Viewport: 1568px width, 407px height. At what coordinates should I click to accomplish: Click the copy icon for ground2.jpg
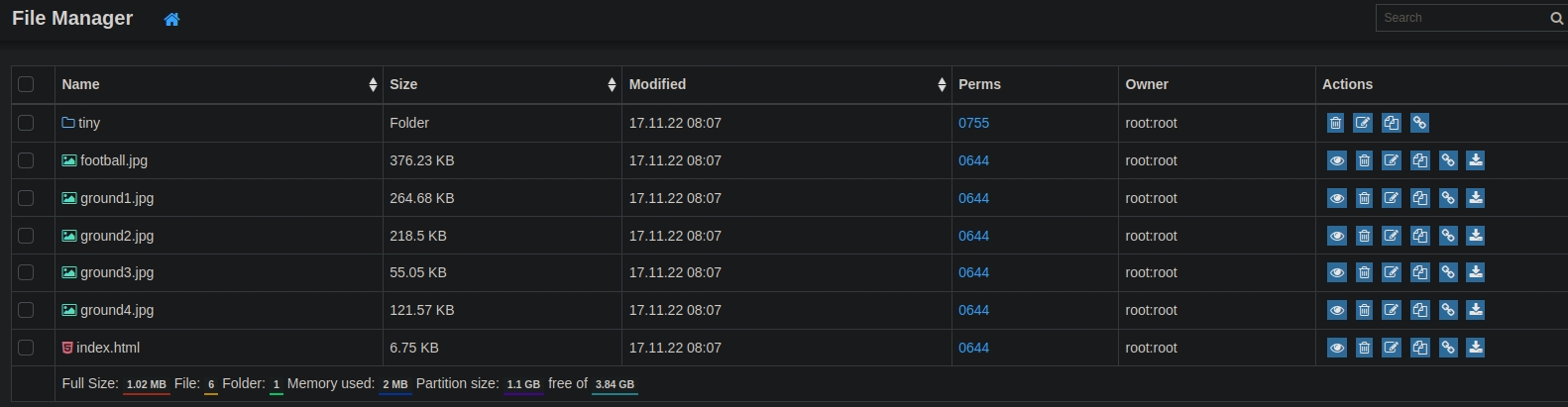(1419, 236)
